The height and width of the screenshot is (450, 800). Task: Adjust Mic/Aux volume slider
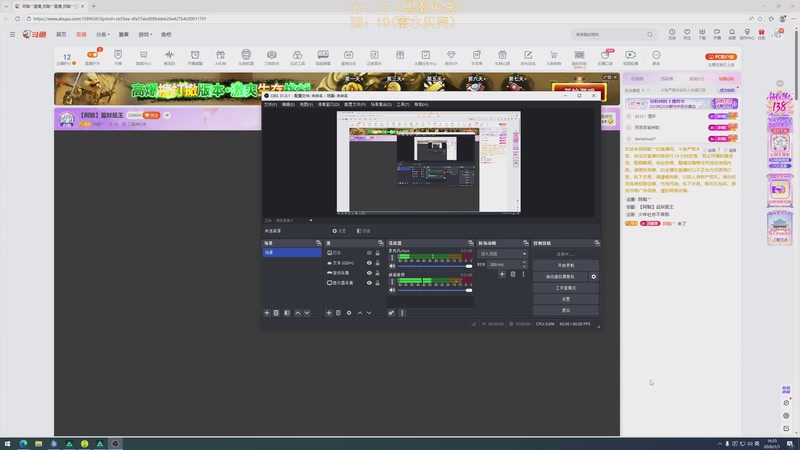click(x=435, y=266)
